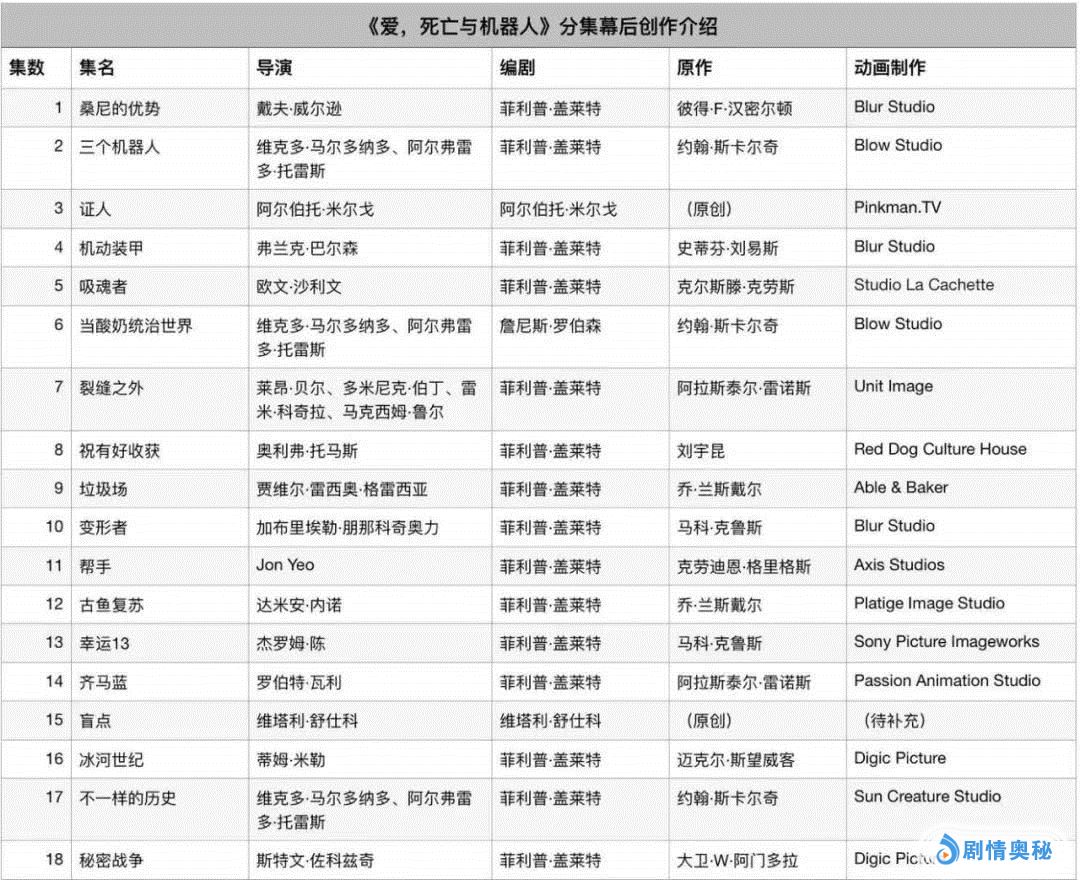Select the Passion Animation Studio cell
Image resolution: width=1080 pixels, height=880 pixels.
pos(946,681)
